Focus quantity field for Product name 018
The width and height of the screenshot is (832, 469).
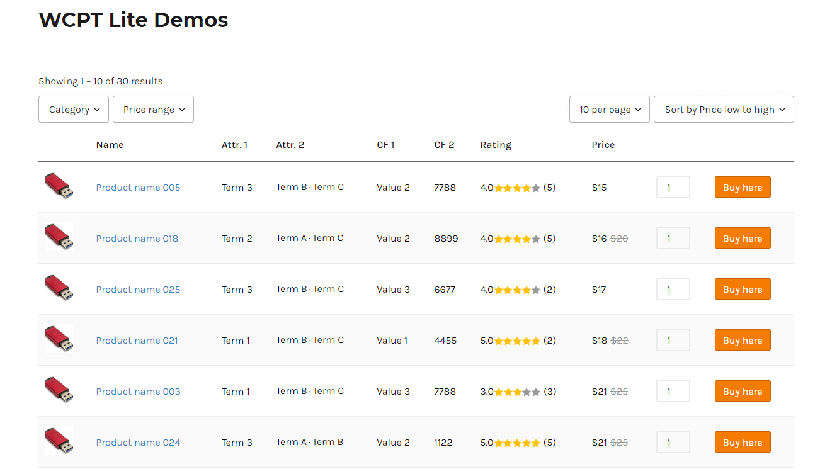(673, 238)
